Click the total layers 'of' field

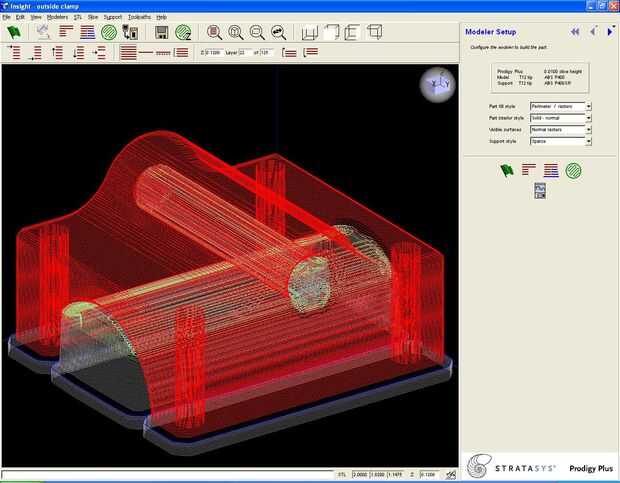tap(266, 53)
